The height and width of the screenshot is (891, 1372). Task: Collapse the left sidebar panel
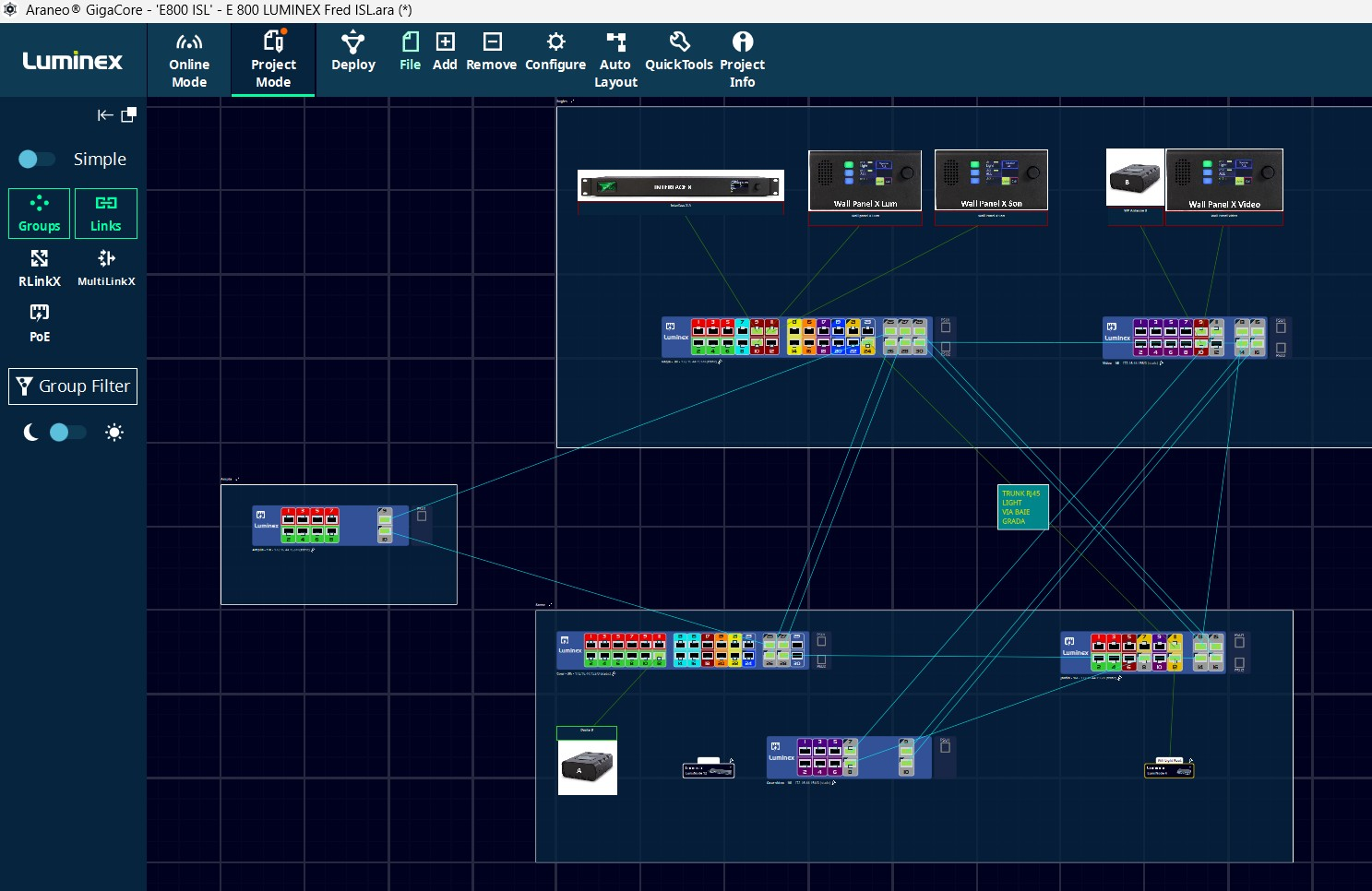pos(105,115)
